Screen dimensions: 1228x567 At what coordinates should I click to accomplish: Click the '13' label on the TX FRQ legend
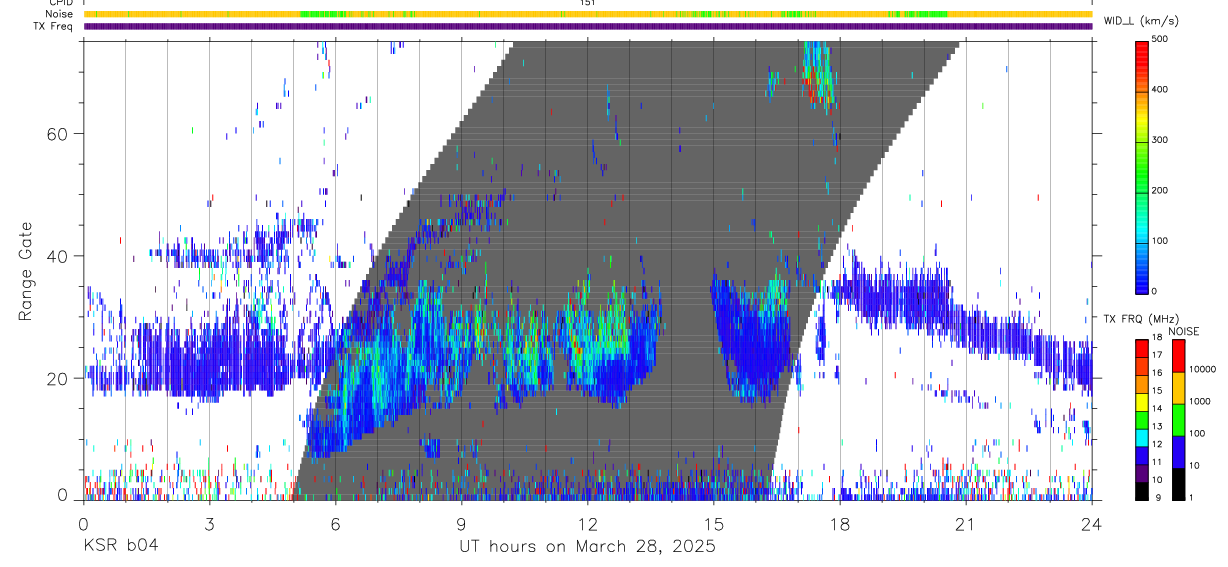[x=1159, y=427]
